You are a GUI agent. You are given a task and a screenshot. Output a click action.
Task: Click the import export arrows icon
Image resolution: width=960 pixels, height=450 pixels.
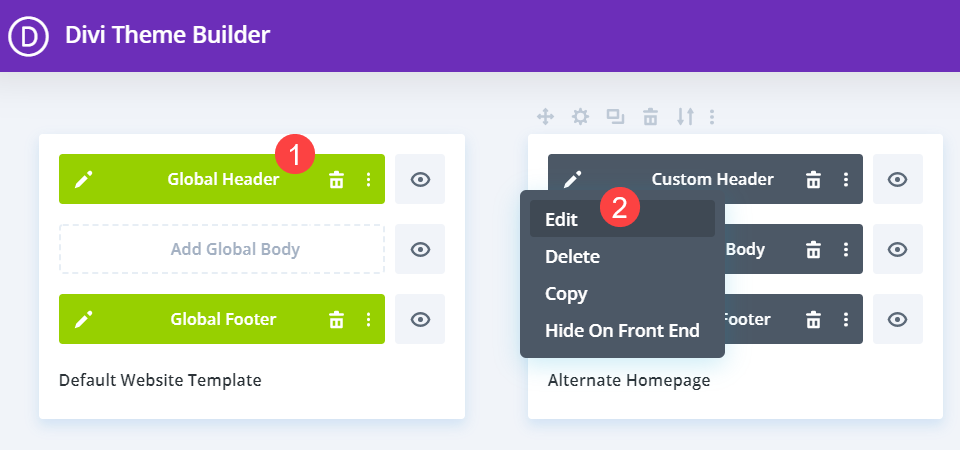click(685, 116)
